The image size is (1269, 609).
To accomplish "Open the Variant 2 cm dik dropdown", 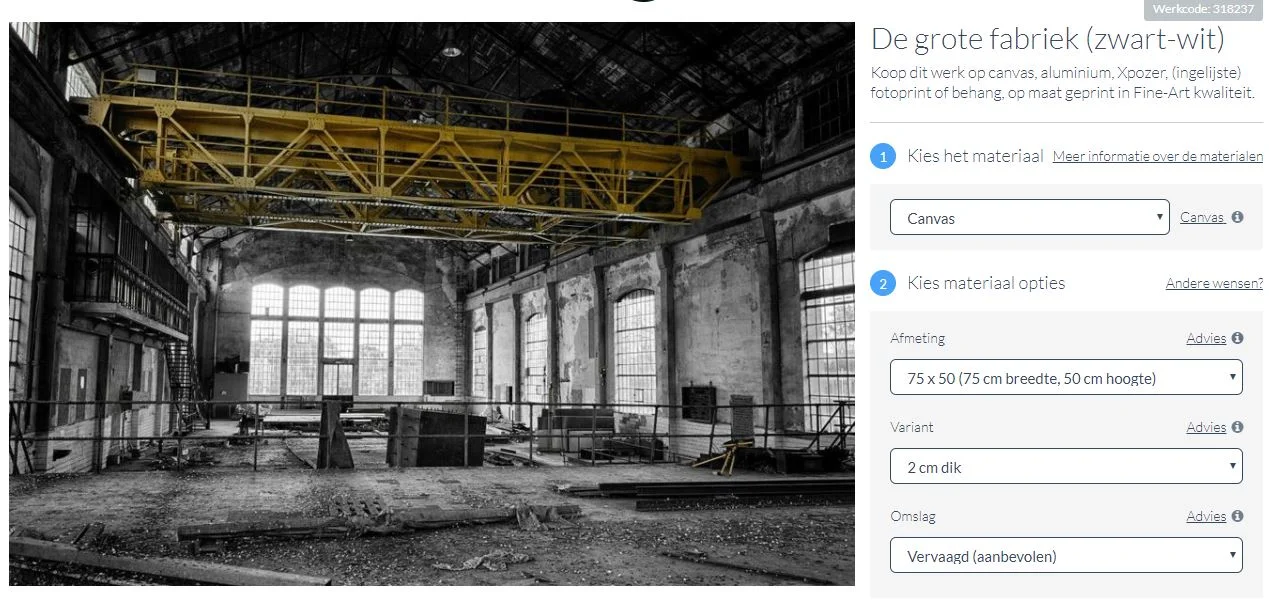I will pos(1066,466).
